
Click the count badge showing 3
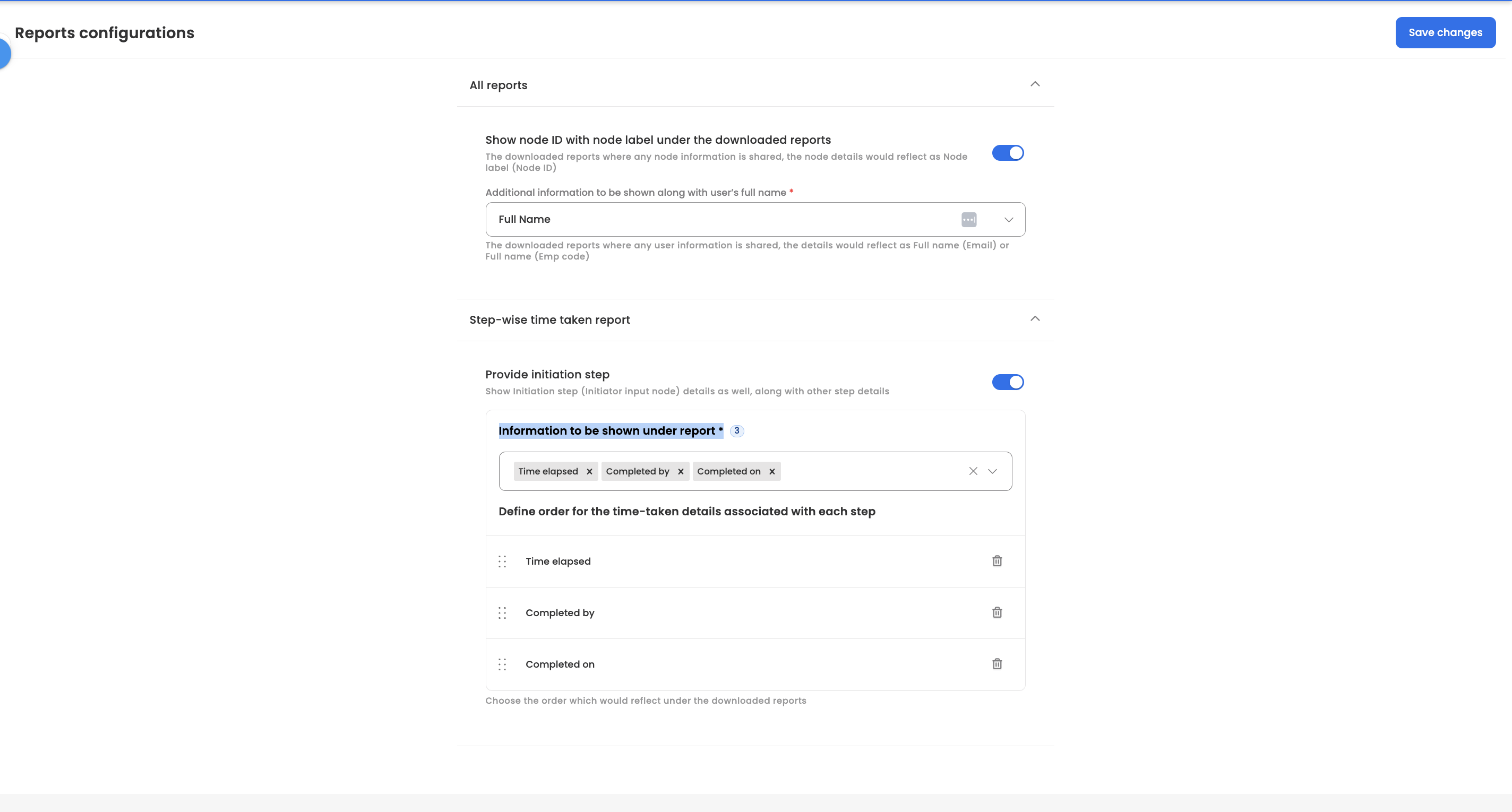coord(737,430)
